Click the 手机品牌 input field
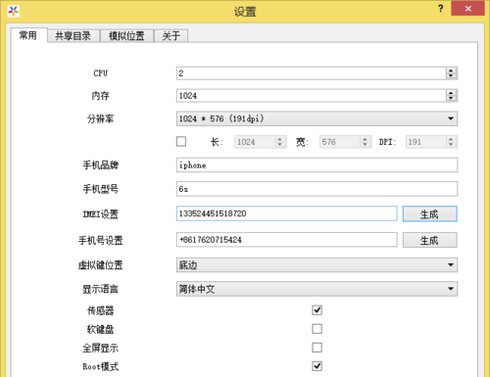The image size is (490, 377). point(317,165)
